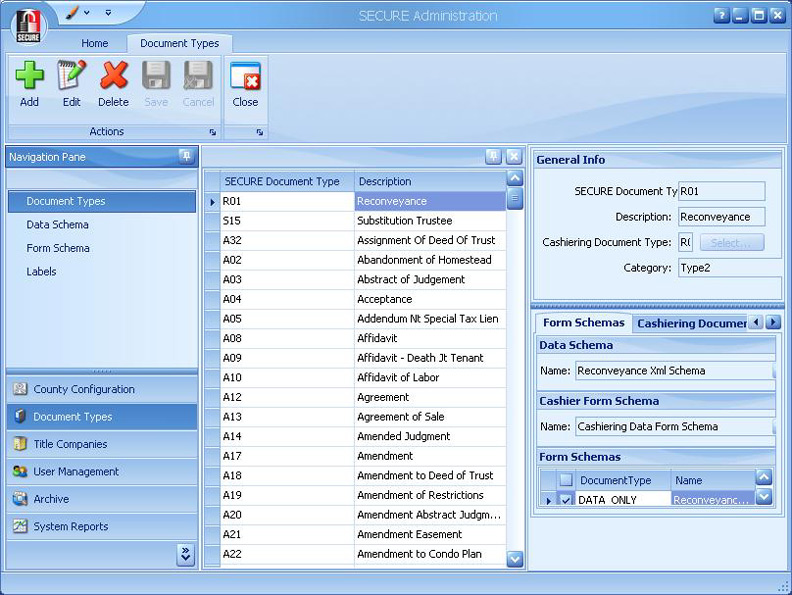Toggle the Form Schemas header select-all checkbox
The height and width of the screenshot is (595, 792).
566,480
